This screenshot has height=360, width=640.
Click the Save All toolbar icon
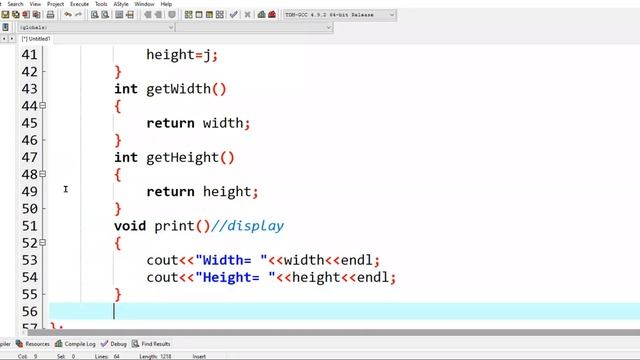(x=16, y=15)
